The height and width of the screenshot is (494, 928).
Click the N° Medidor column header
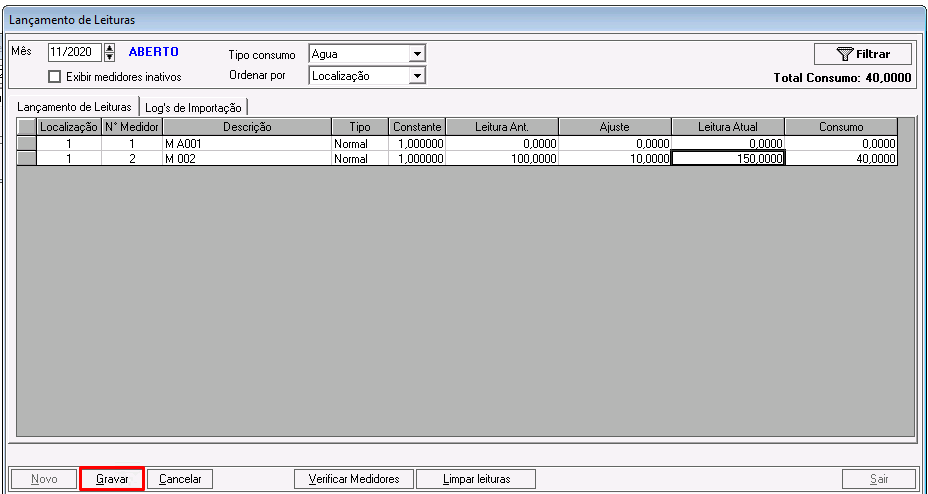point(133,127)
